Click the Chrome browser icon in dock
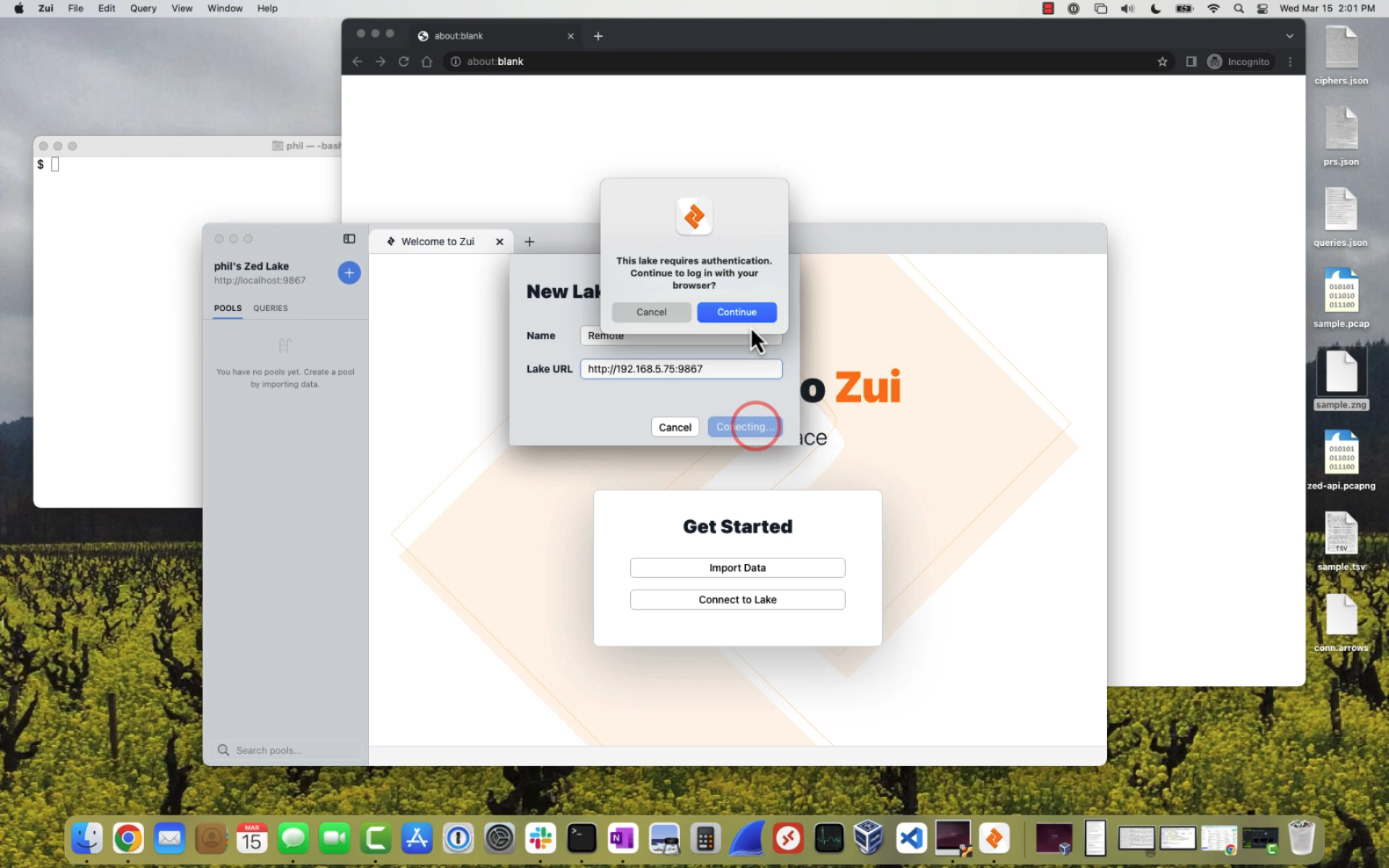Image resolution: width=1389 pixels, height=868 pixels. point(128,837)
